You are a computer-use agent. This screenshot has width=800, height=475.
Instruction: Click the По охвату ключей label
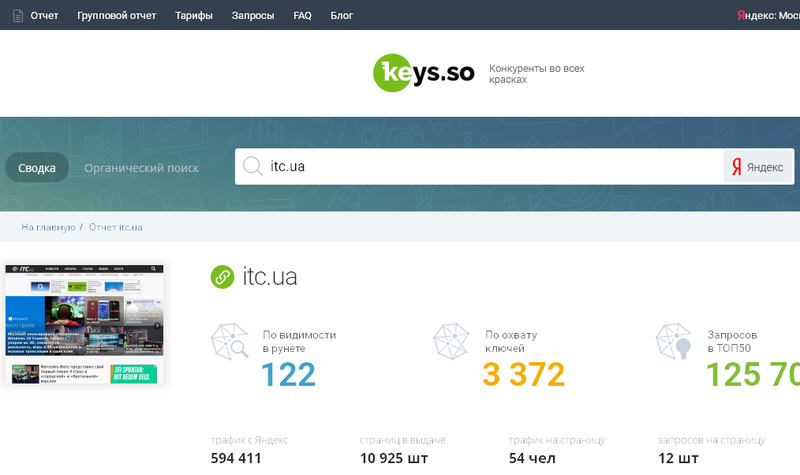coord(511,341)
